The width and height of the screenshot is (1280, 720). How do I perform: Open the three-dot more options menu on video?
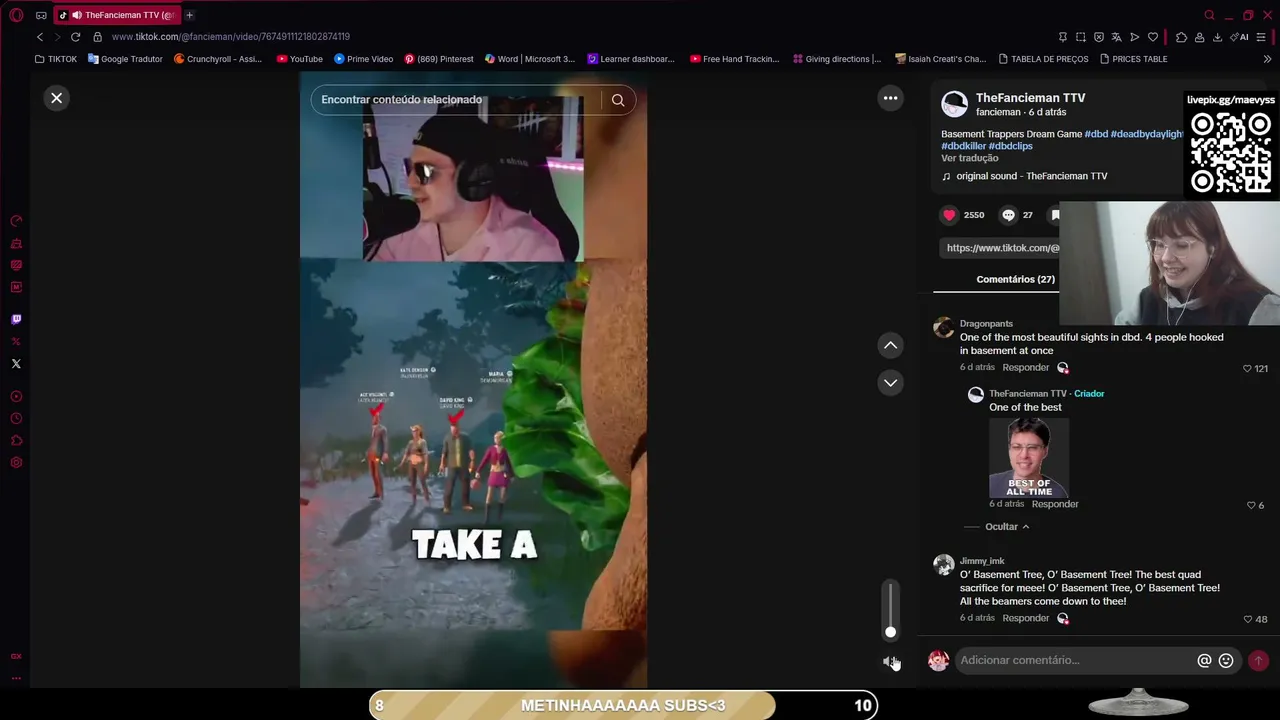[890, 98]
